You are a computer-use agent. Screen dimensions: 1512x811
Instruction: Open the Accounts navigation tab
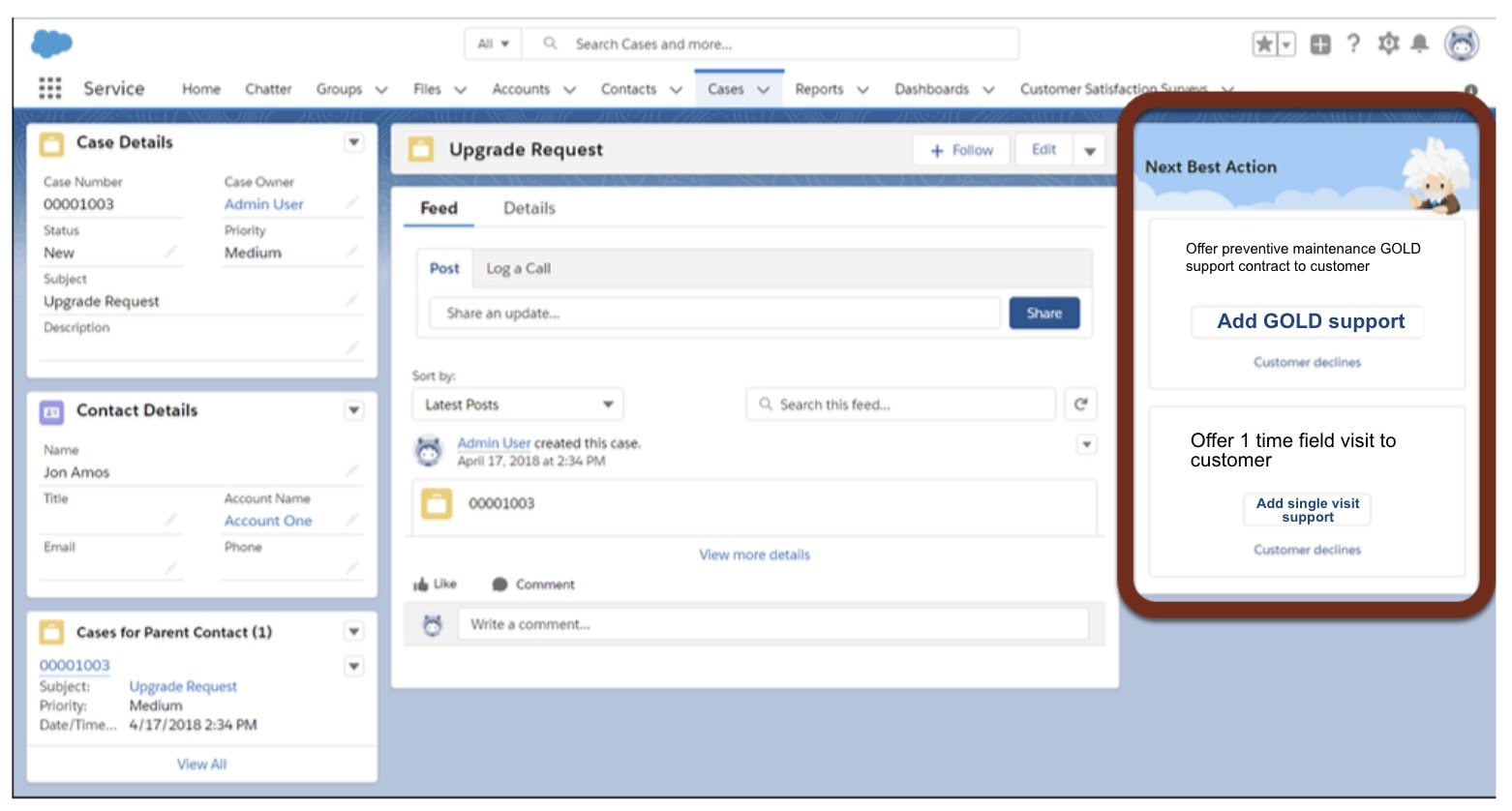pos(521,89)
